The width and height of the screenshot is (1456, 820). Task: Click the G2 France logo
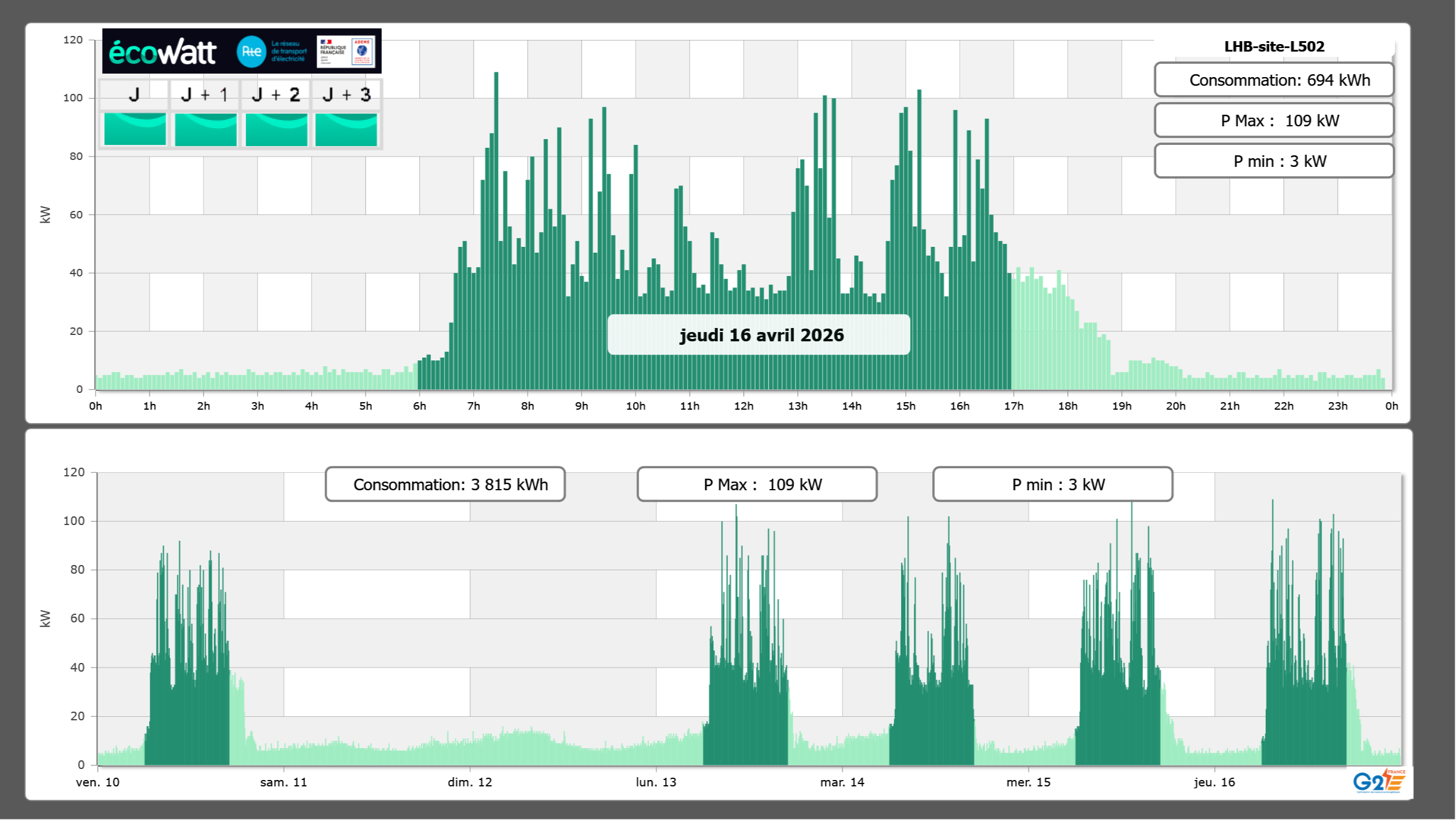click(x=1378, y=781)
